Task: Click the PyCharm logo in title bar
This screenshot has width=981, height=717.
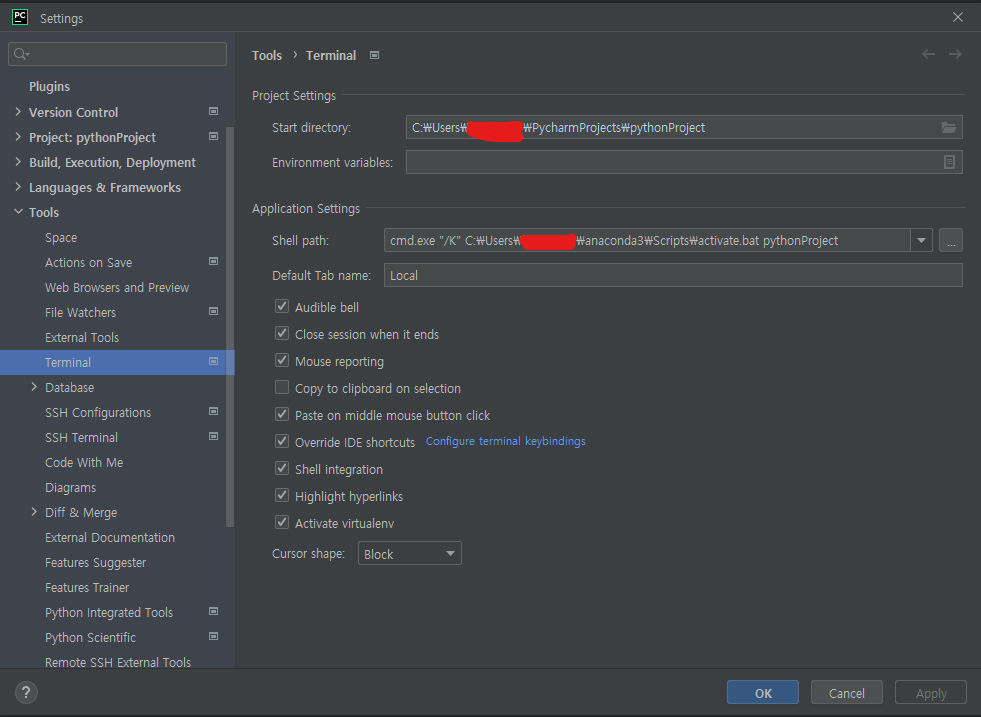Action: (x=20, y=17)
